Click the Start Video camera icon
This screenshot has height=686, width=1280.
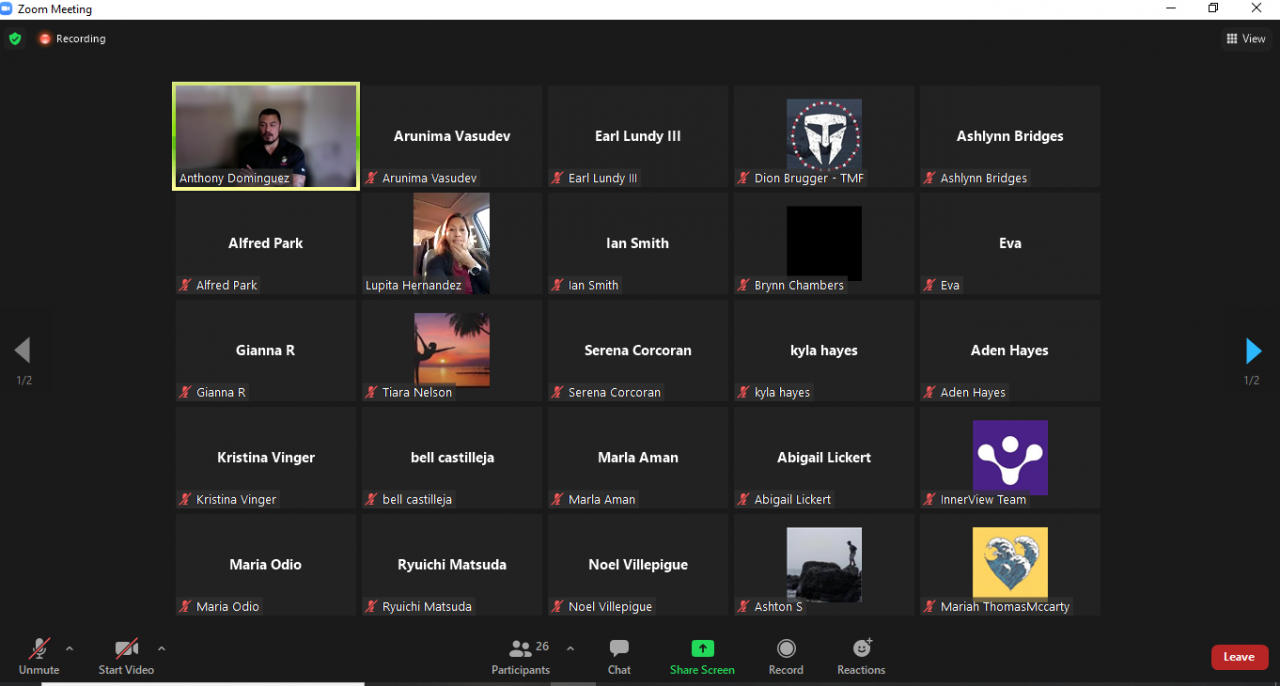point(126,648)
